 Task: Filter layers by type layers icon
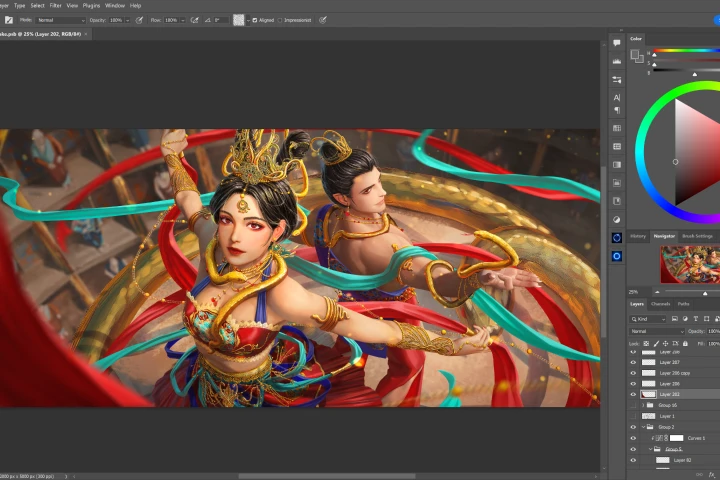tap(696, 319)
